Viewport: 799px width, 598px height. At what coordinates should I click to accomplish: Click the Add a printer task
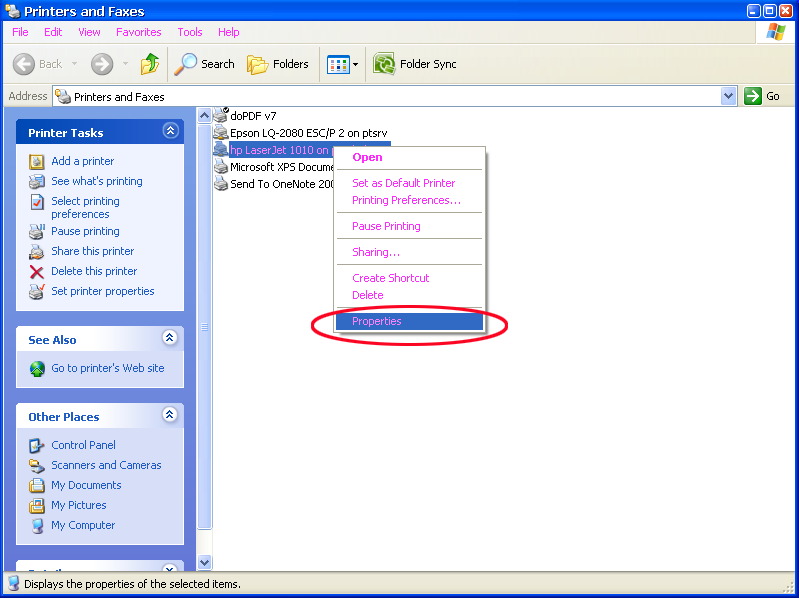tap(82, 161)
